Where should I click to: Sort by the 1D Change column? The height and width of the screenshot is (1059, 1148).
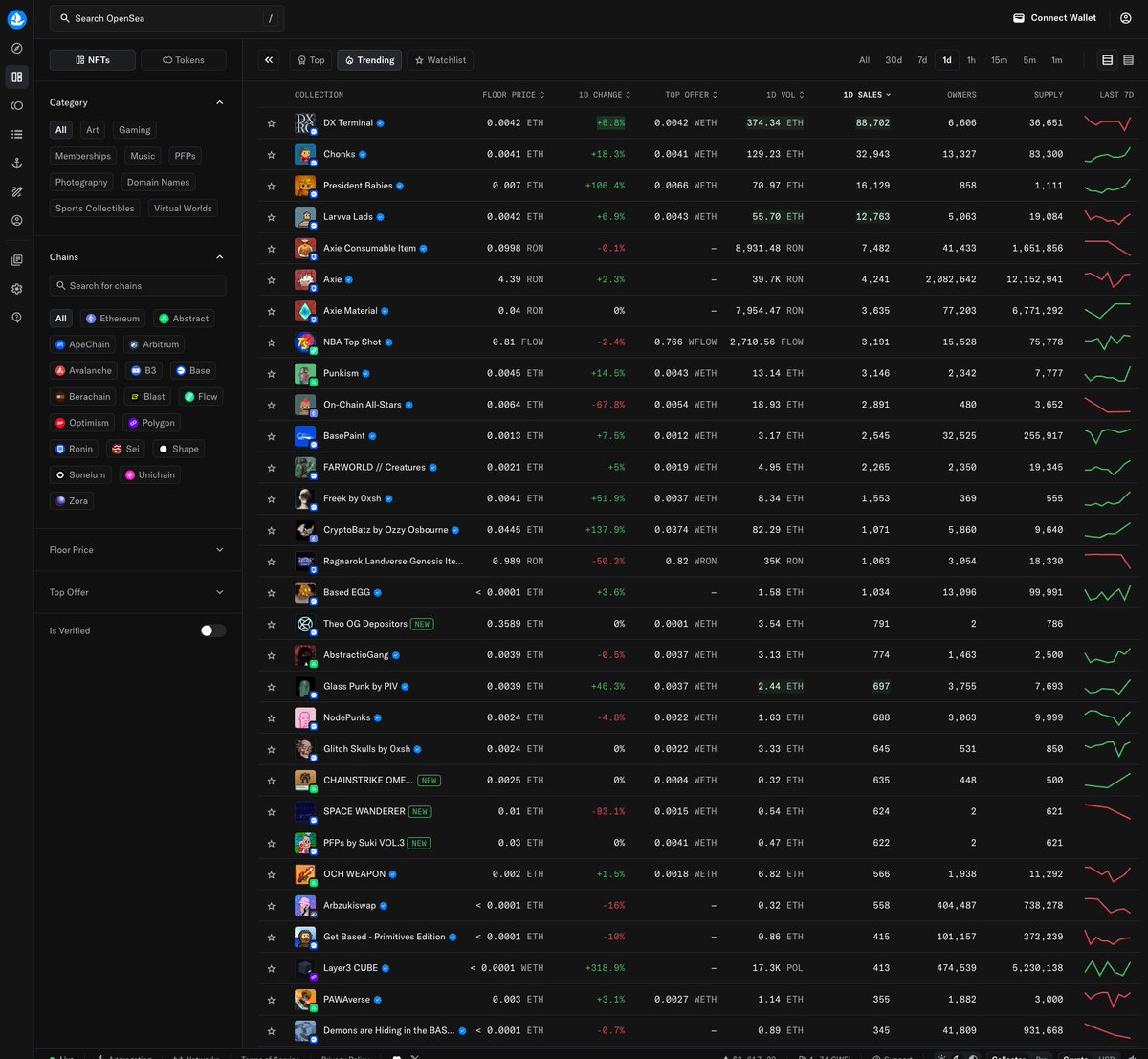[605, 95]
